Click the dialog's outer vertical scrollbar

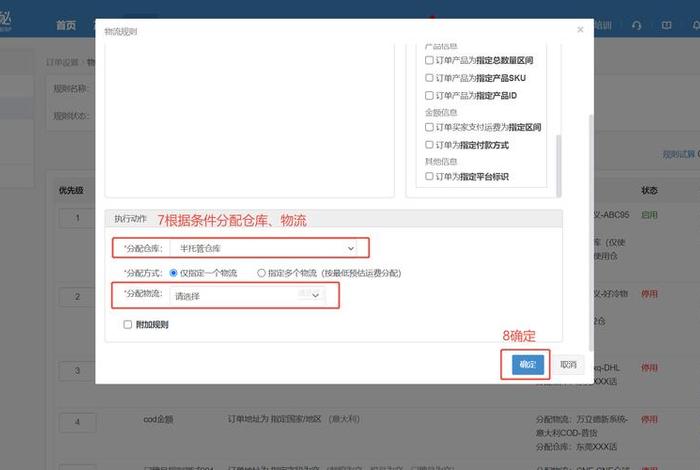(591, 232)
